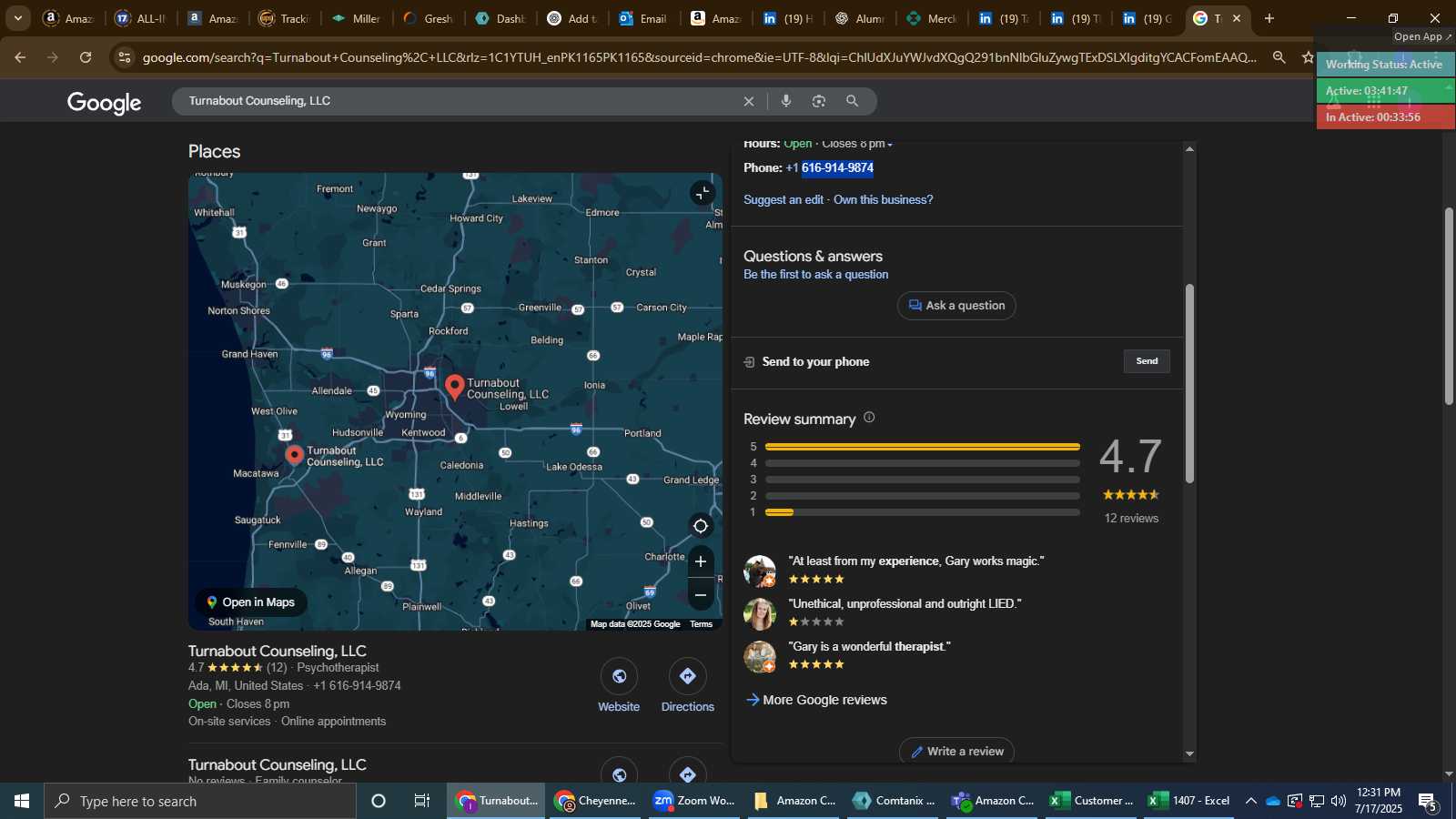Open Task View on taskbar

click(x=422, y=801)
